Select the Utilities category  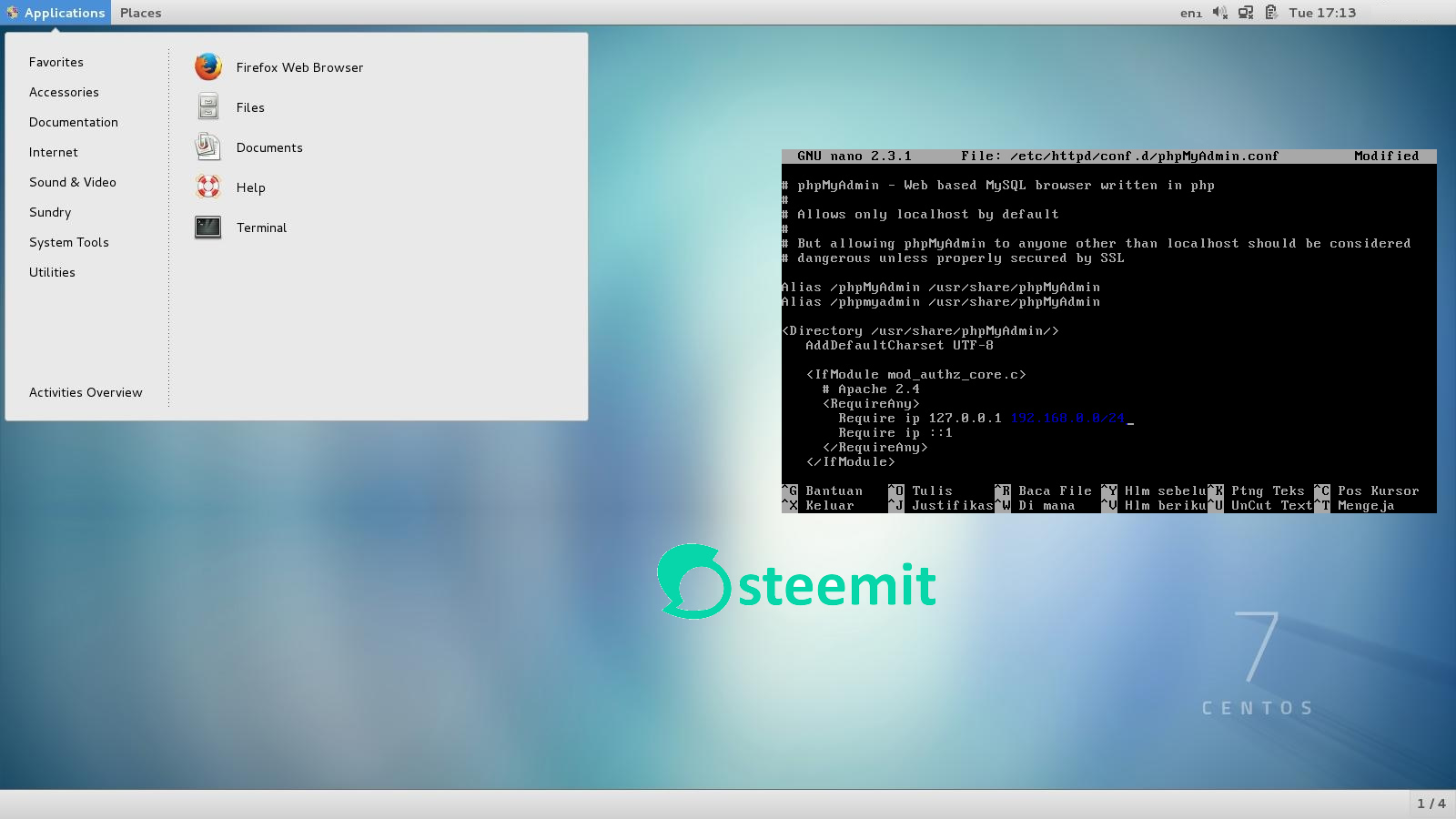(x=52, y=272)
